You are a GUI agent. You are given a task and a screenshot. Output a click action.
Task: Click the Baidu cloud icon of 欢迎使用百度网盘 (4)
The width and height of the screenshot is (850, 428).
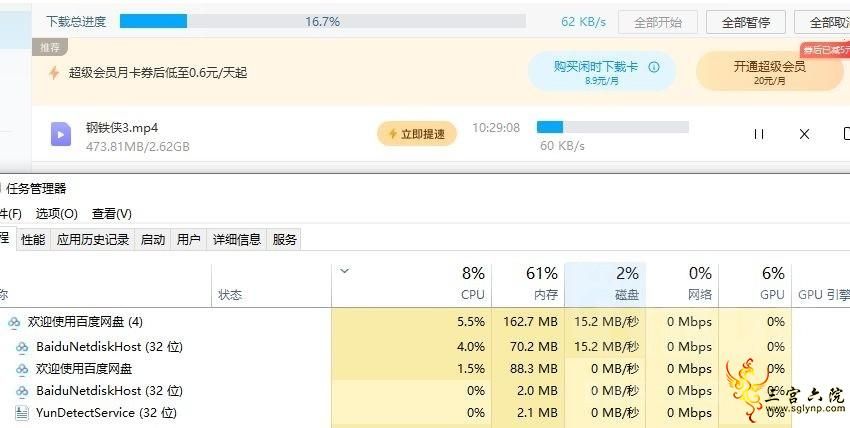(14, 322)
